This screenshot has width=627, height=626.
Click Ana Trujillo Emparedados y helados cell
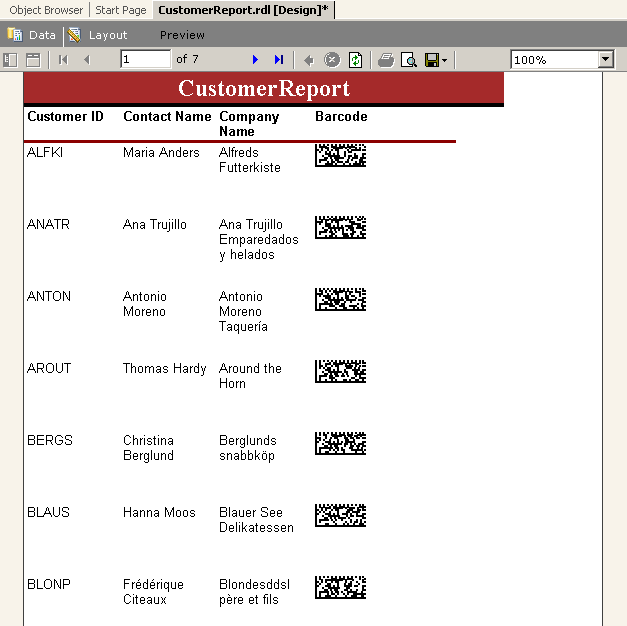(x=258, y=239)
